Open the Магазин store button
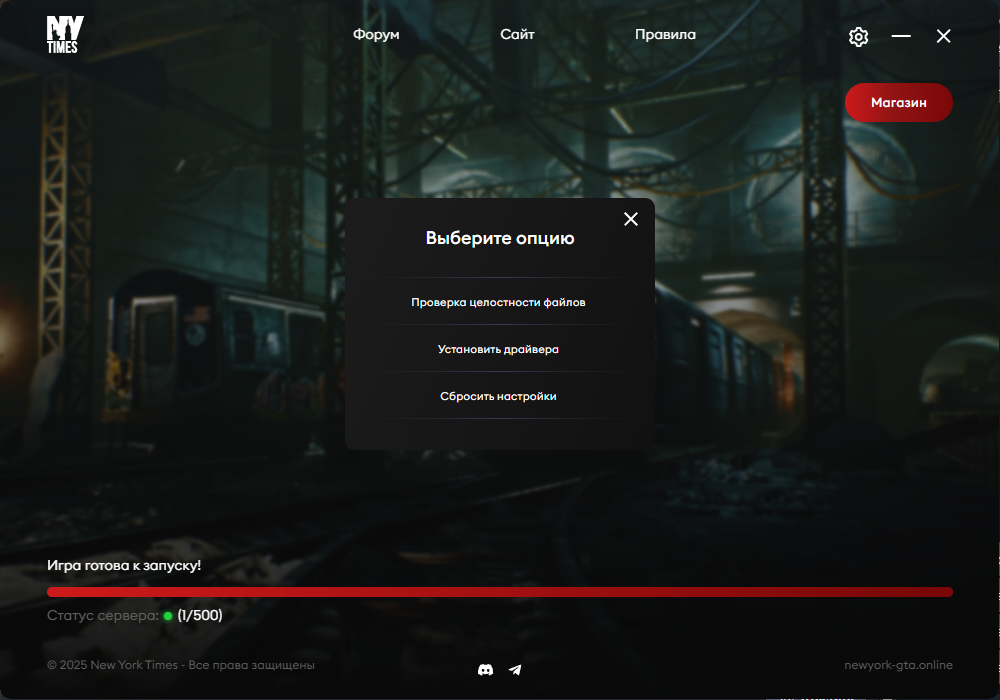 [898, 102]
